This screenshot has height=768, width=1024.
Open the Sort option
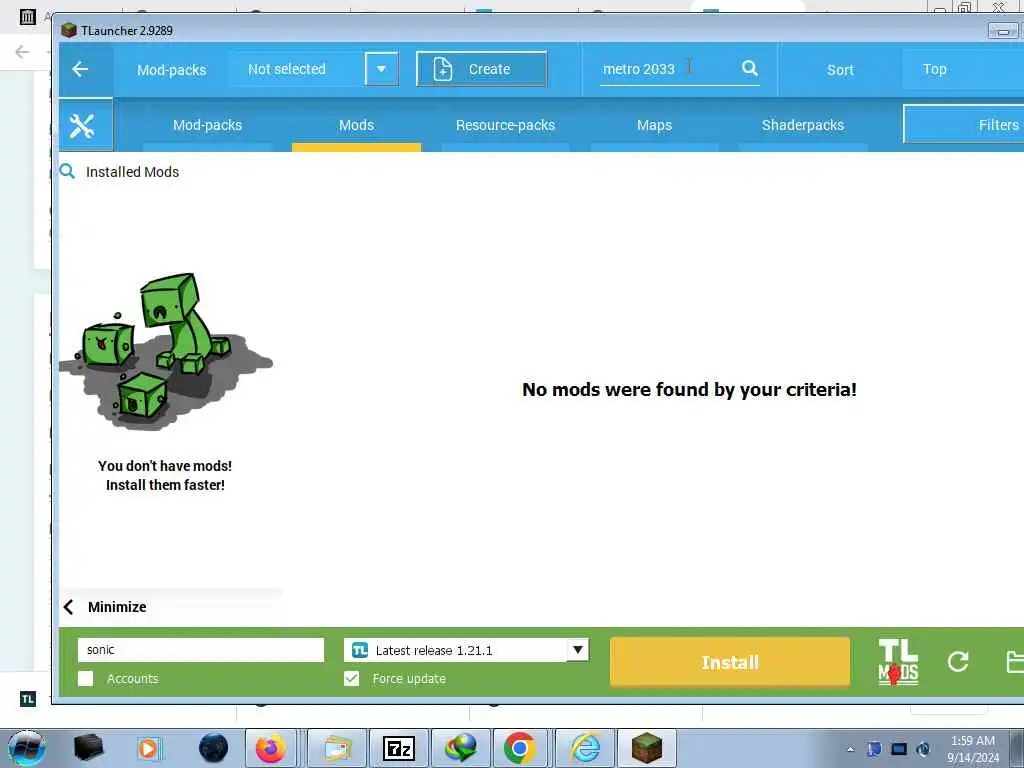point(840,69)
